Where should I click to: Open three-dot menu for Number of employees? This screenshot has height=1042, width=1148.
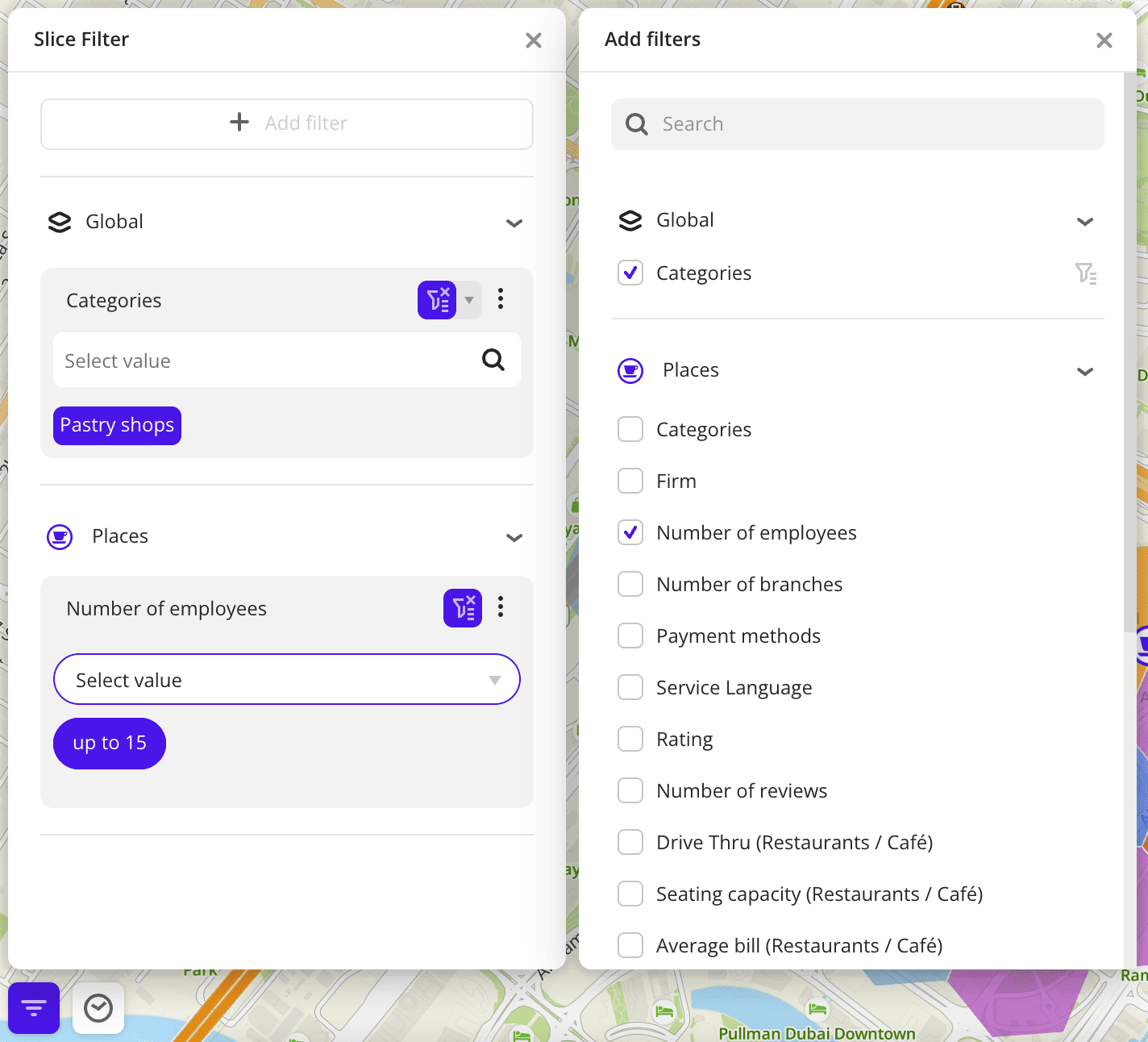501,607
